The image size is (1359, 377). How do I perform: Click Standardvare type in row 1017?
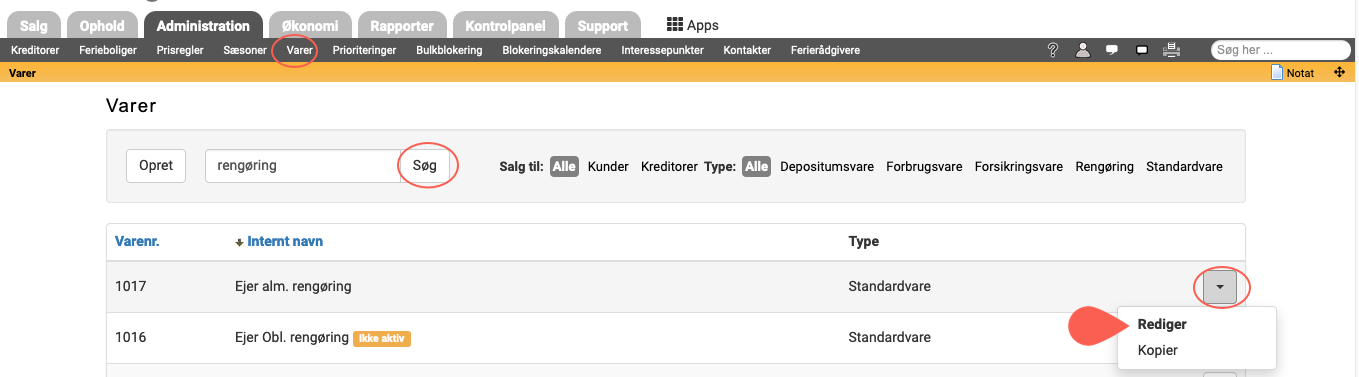click(x=889, y=287)
